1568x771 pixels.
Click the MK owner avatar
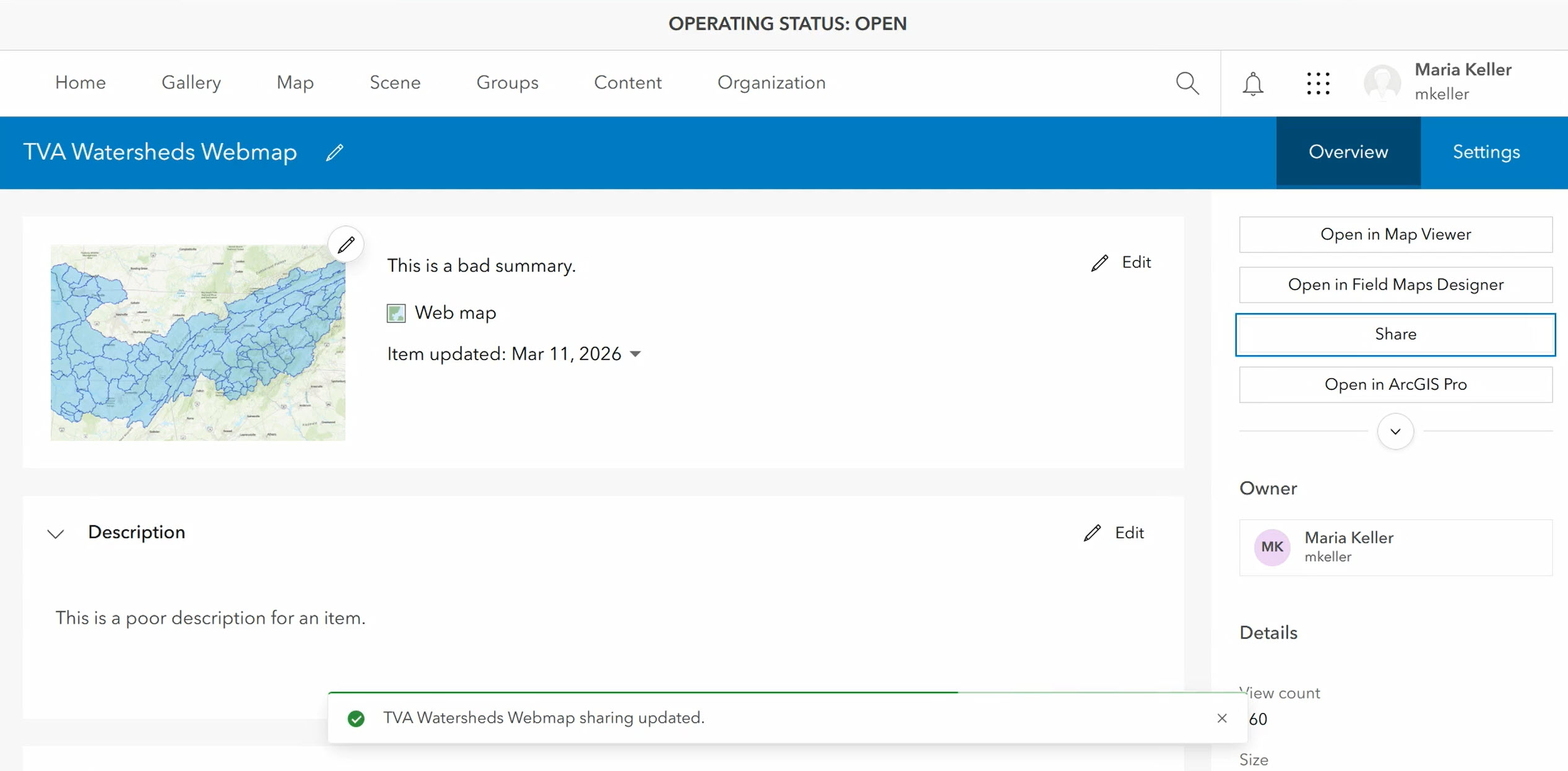tap(1271, 547)
